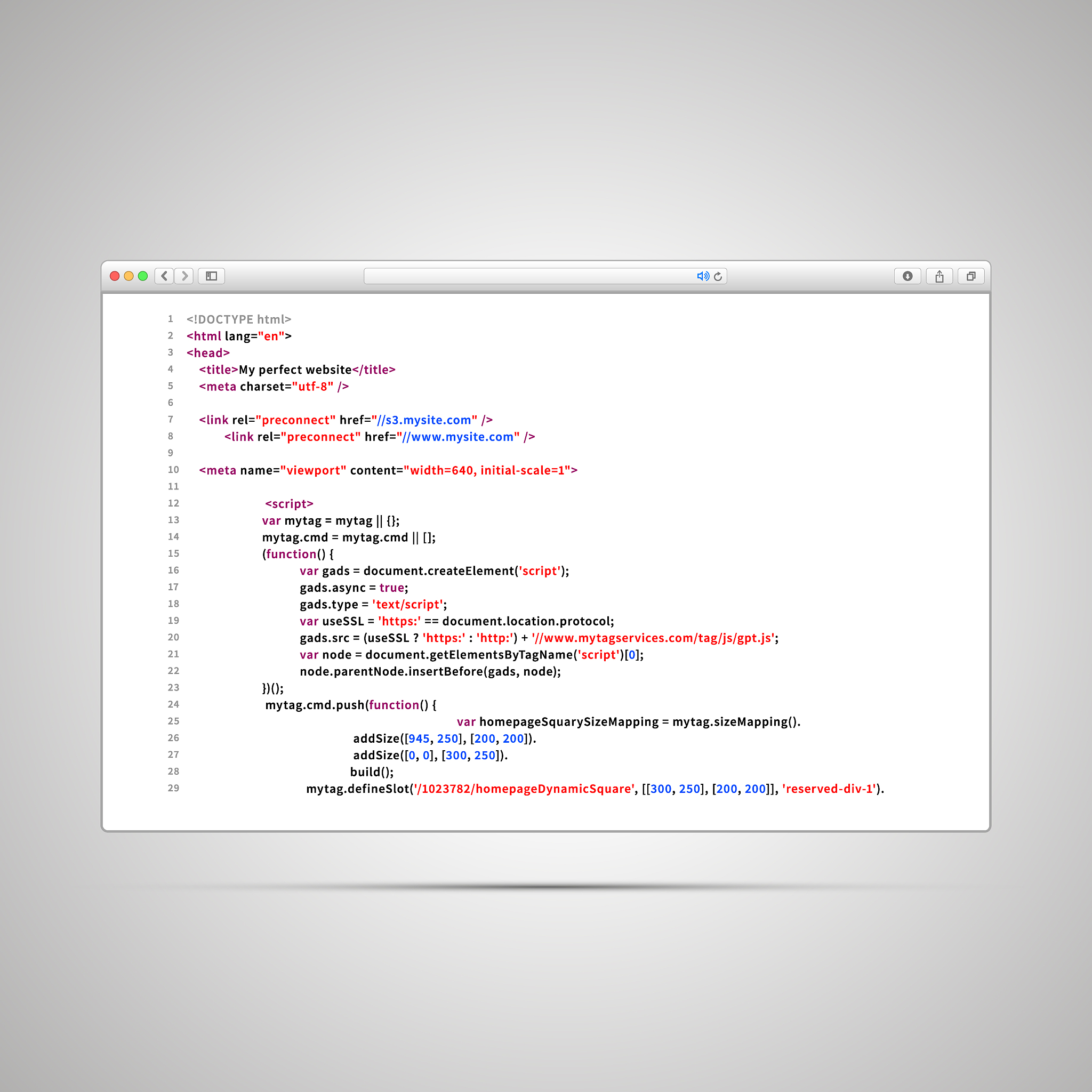Reload the page with refresh icon

click(x=718, y=276)
